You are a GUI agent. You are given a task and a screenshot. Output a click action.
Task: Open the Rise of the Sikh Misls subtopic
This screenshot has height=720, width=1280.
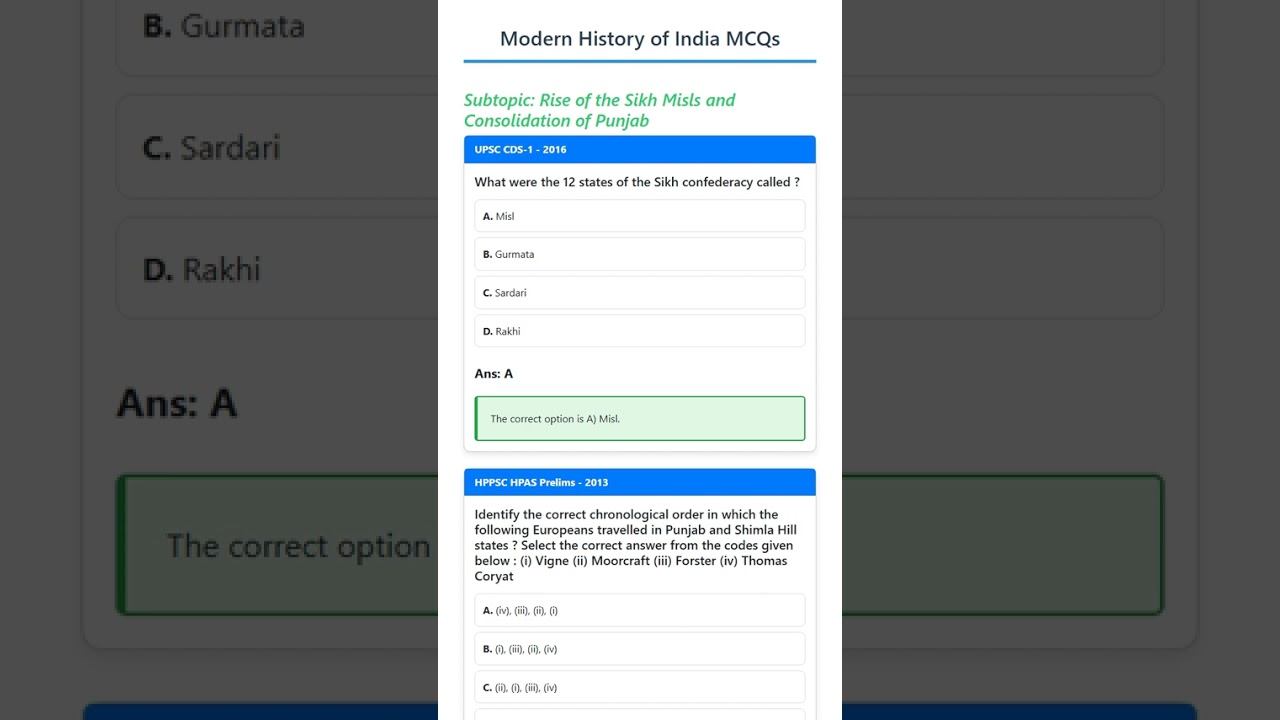pyautogui.click(x=600, y=110)
